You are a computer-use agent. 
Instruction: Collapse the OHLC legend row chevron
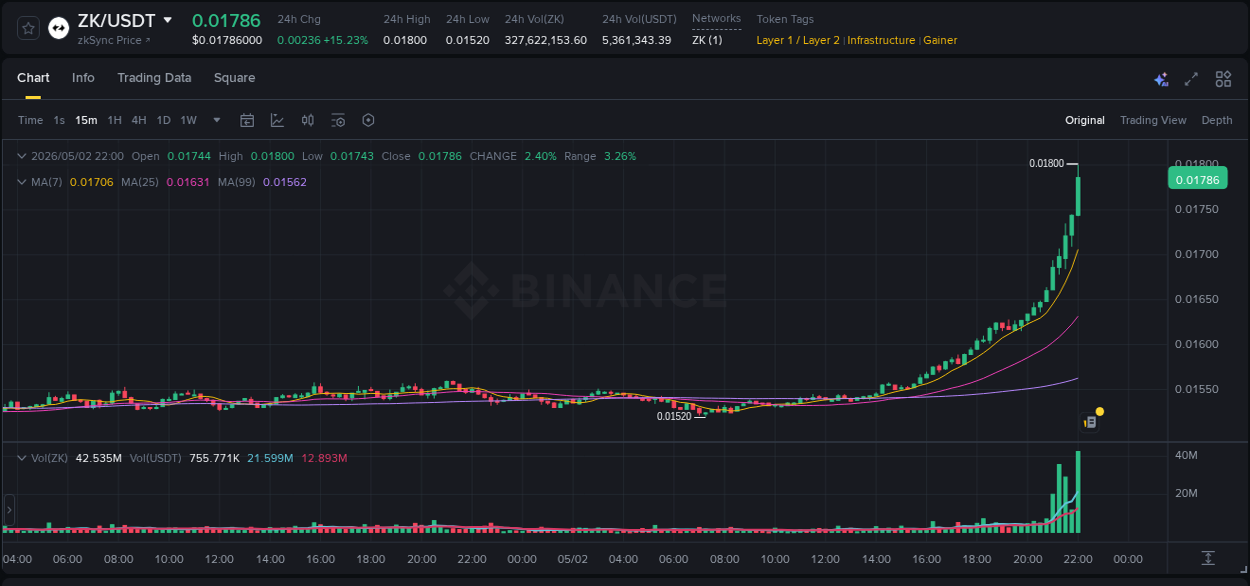[x=22, y=156]
